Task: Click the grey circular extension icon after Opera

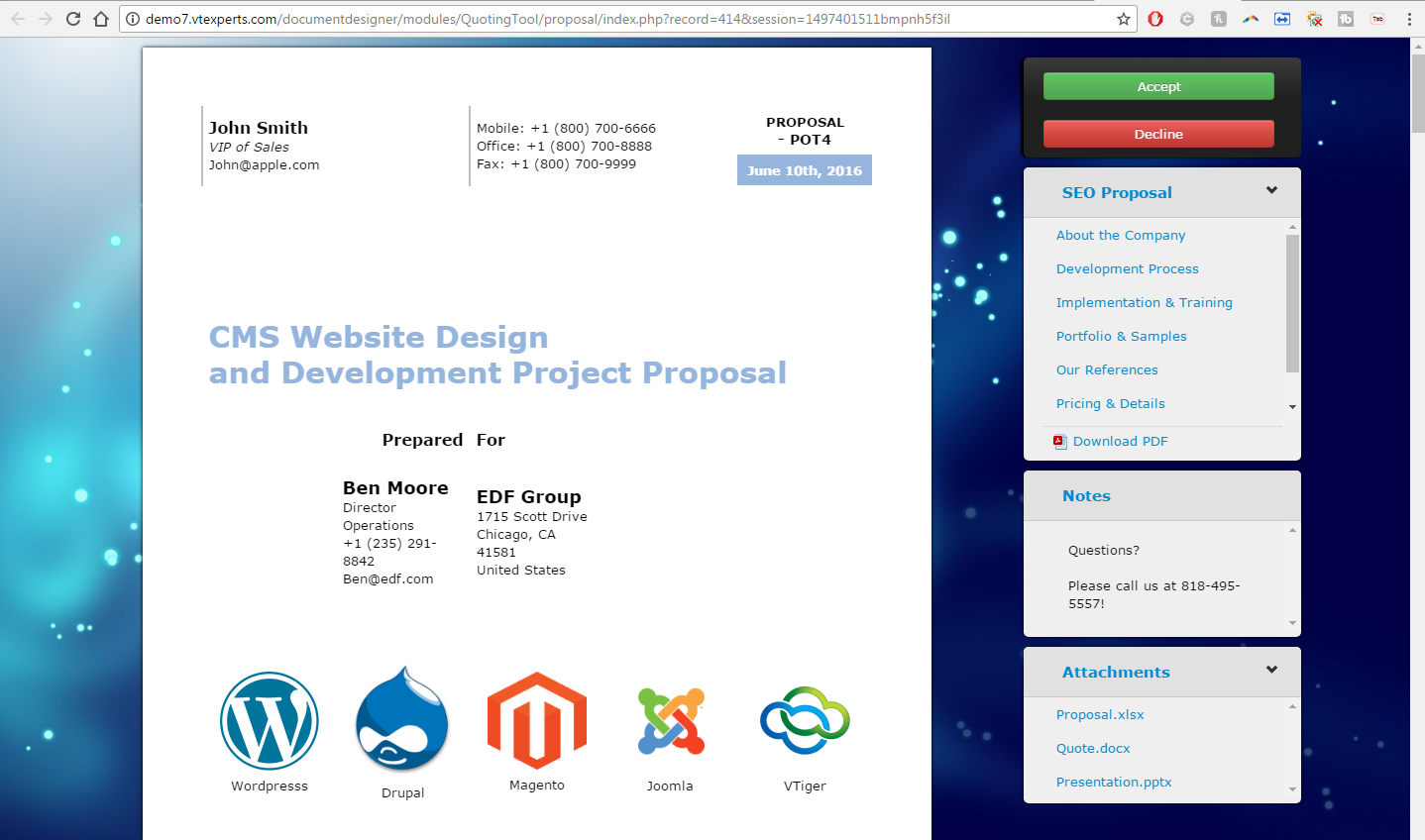Action: pos(1187,19)
